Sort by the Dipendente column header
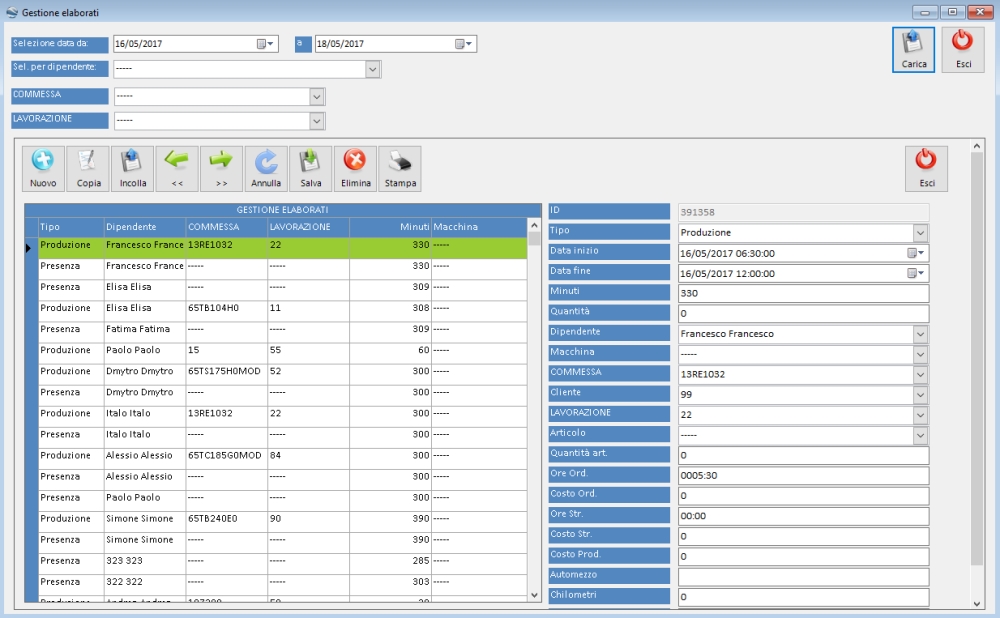This screenshot has height=618, width=1000. click(x=145, y=227)
